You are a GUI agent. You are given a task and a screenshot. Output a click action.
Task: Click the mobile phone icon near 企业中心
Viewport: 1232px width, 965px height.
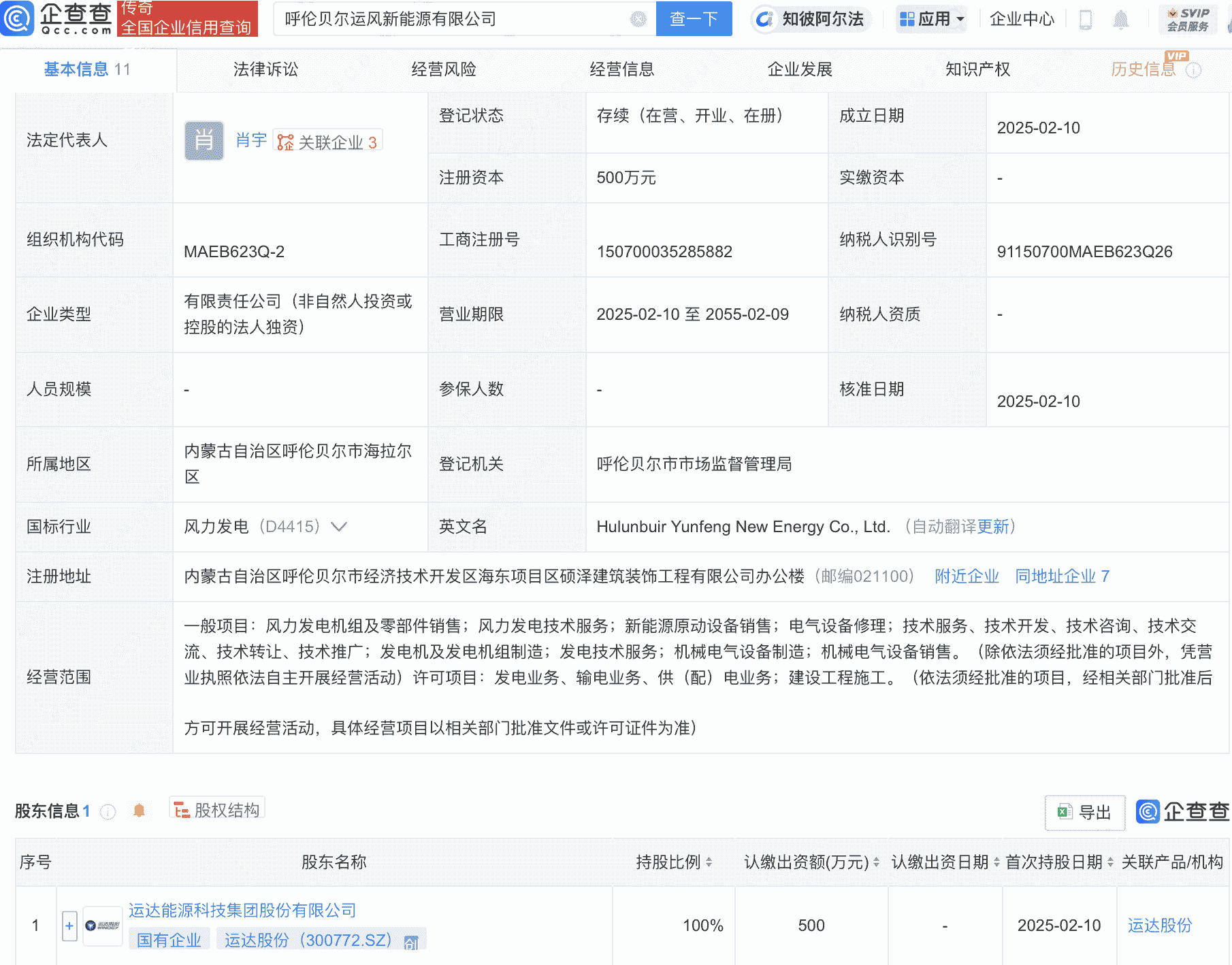click(x=1086, y=19)
